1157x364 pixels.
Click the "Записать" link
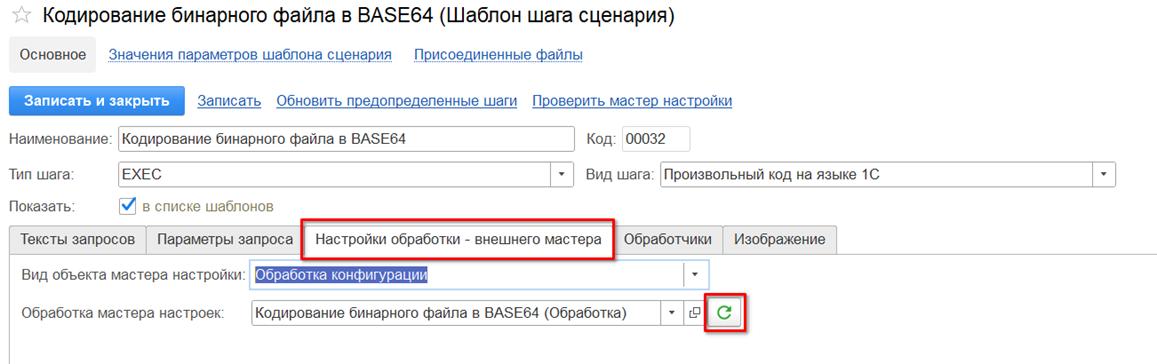coord(229,101)
